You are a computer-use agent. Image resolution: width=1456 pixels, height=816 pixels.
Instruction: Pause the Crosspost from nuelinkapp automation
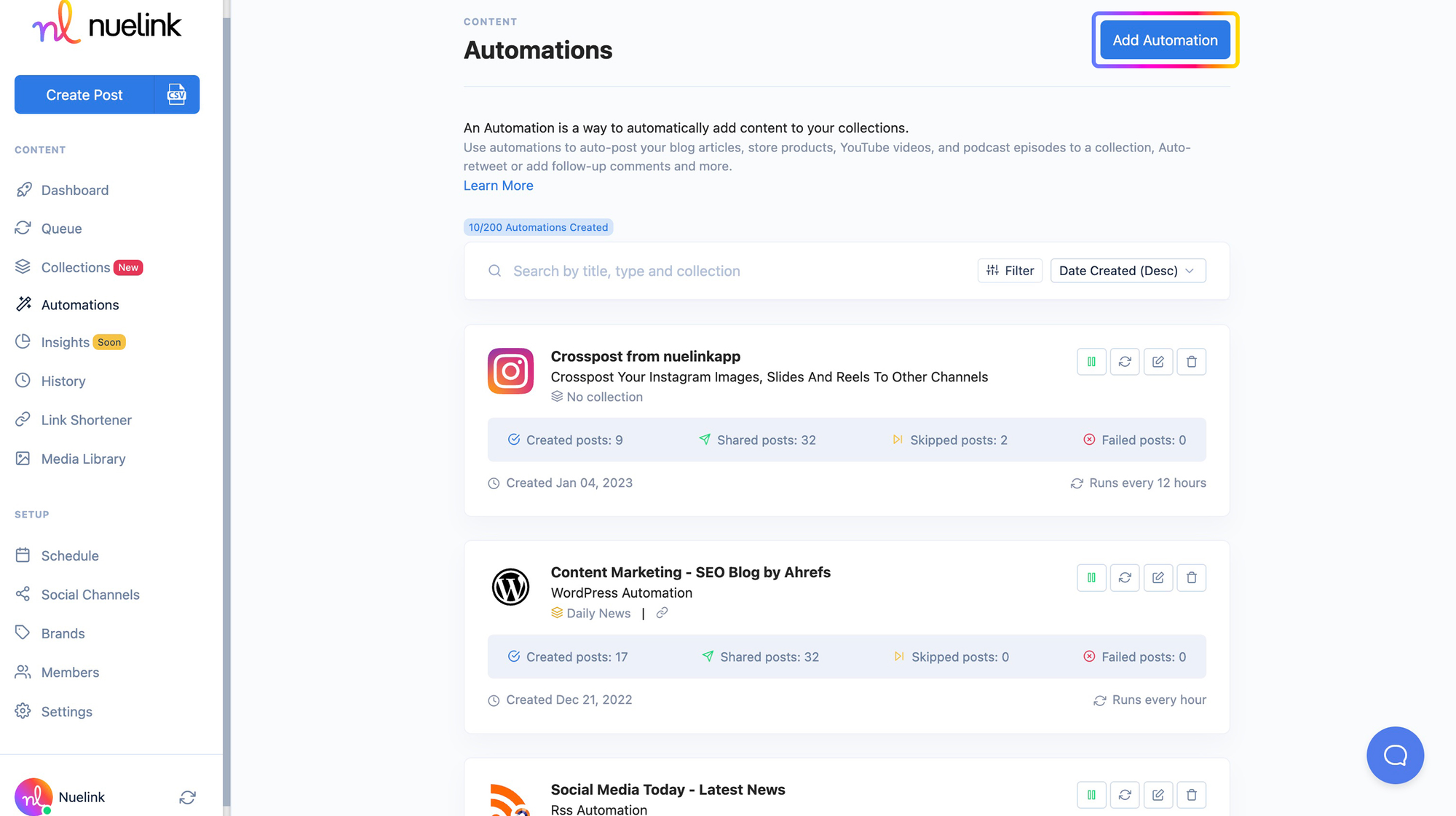[x=1091, y=362]
